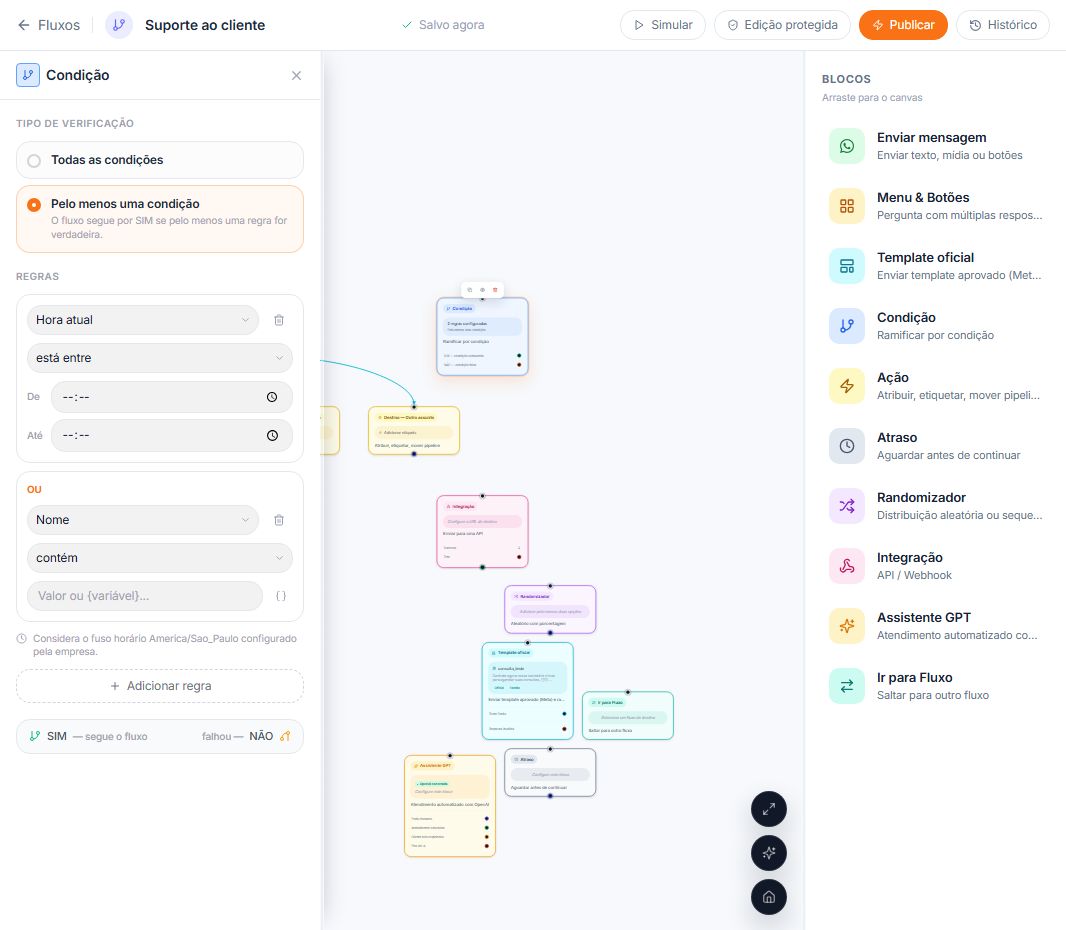Focus the Valor ou {variável} input
Screen dimensions: 1066x930
tap(145, 596)
